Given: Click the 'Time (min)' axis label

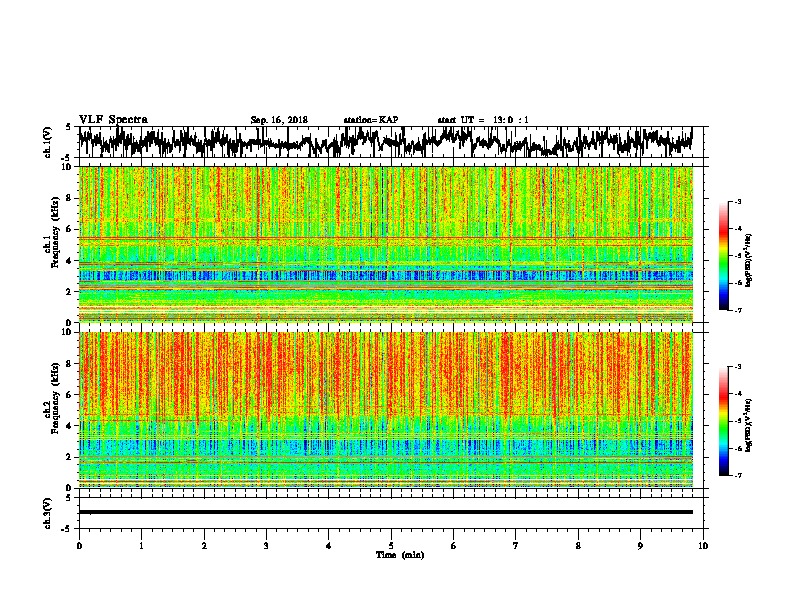Looking at the screenshot, I should coord(400,555).
